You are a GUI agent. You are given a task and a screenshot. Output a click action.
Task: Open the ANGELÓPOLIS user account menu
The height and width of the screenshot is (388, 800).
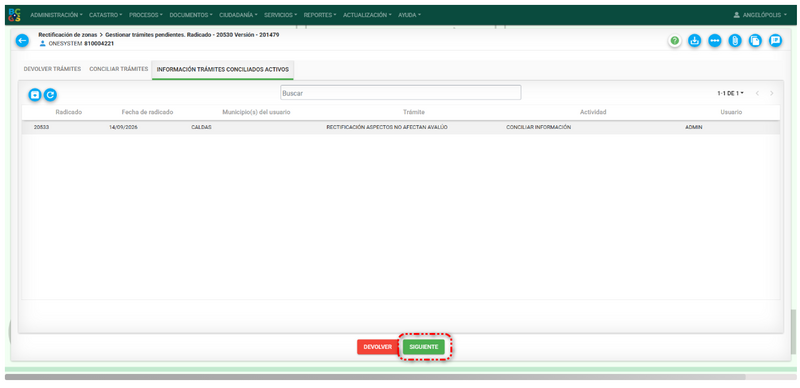pyautogui.click(x=760, y=15)
